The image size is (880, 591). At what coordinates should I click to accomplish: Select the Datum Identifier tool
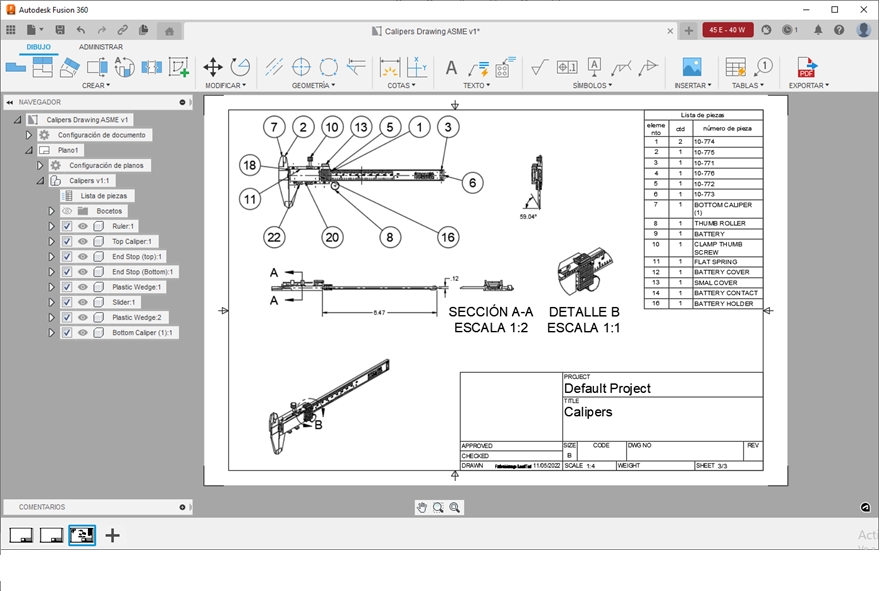pyautogui.click(x=594, y=67)
